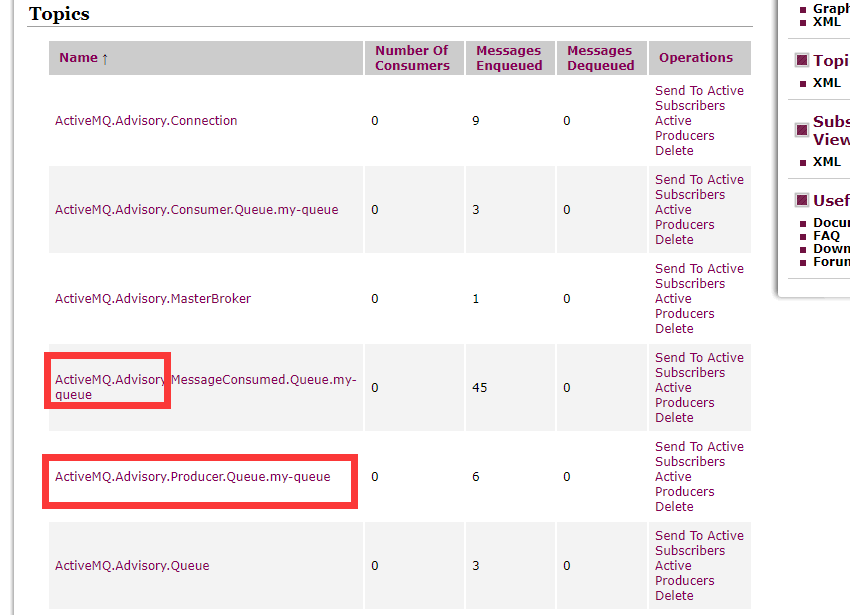The width and height of the screenshot is (850, 615).
Task: View Active Producers for MessageConsumed topic
Action: pyautogui.click(x=685, y=395)
